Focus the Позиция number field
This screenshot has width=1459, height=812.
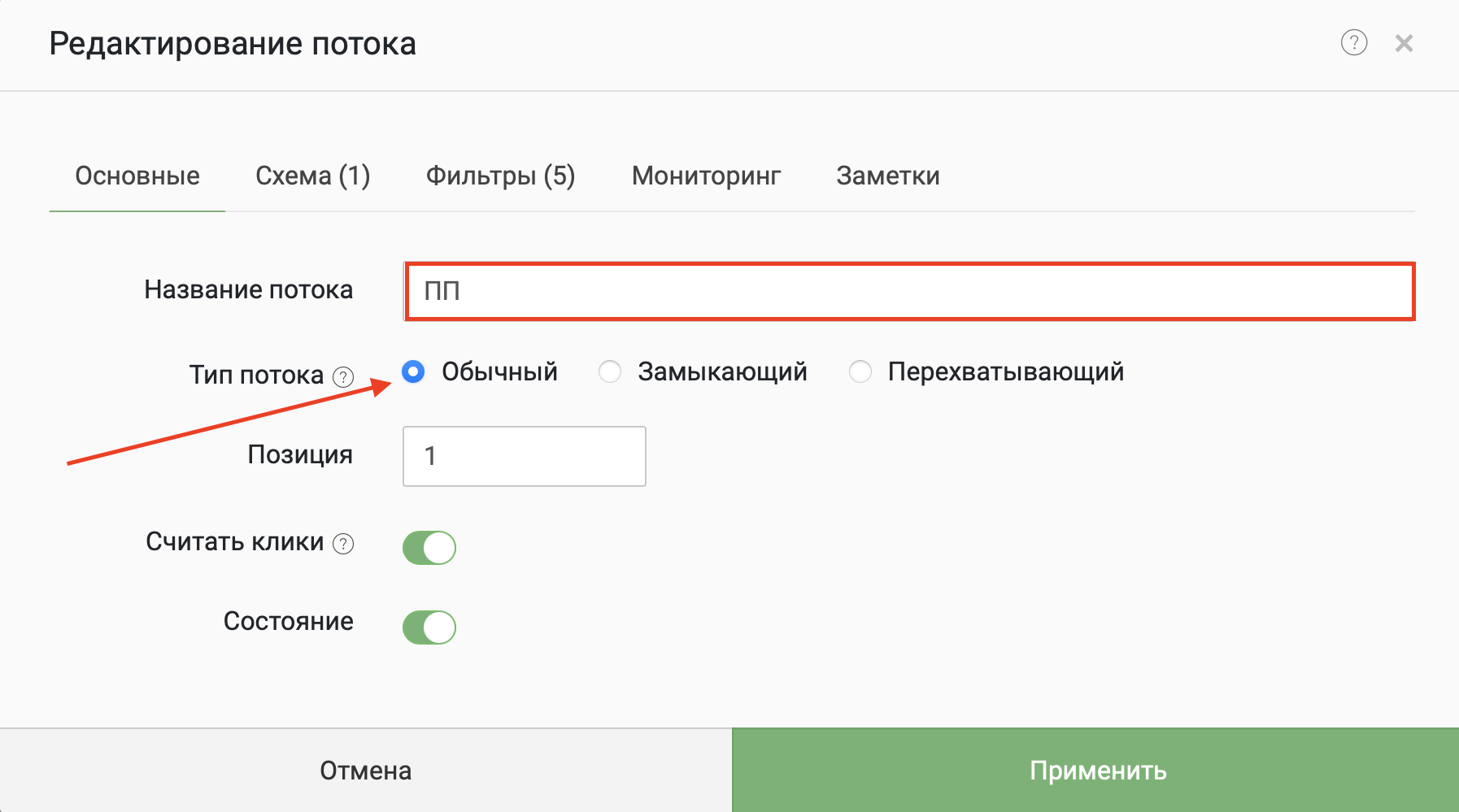click(525, 457)
